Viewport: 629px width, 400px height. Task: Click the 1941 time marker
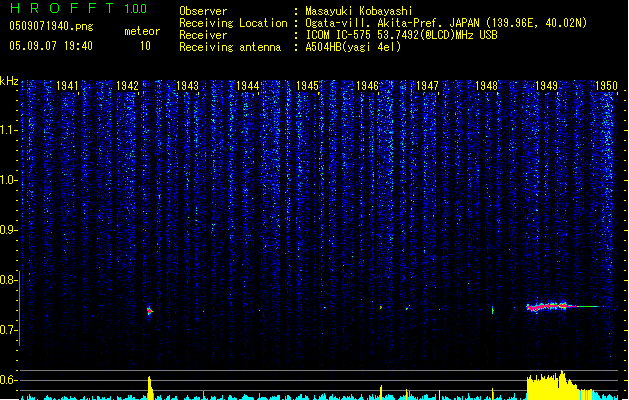pos(67,86)
